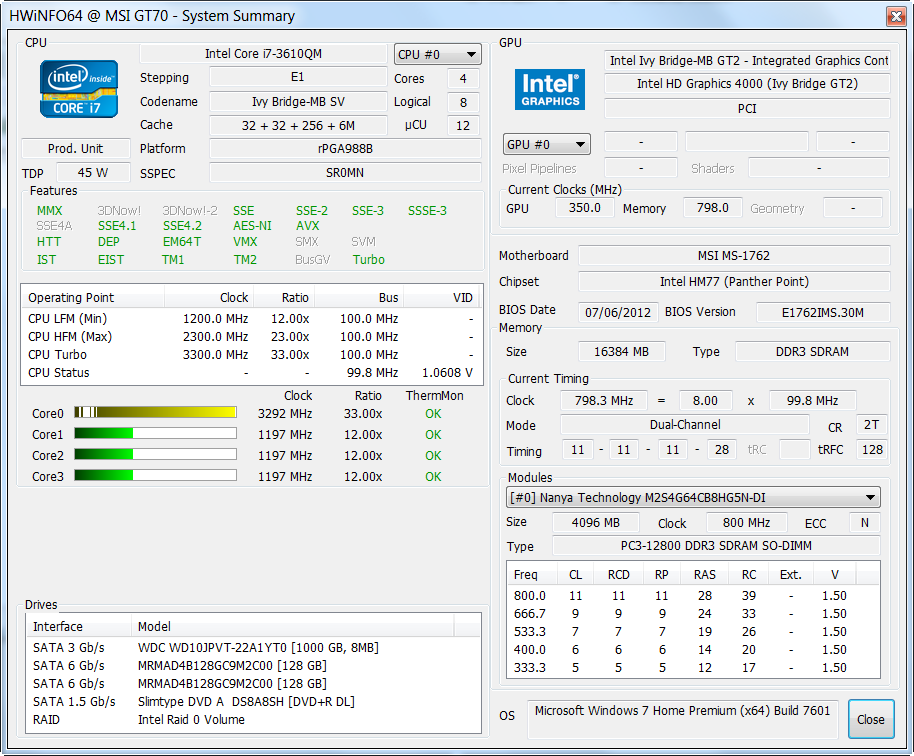Click the Stepping field E1

click(x=298, y=77)
